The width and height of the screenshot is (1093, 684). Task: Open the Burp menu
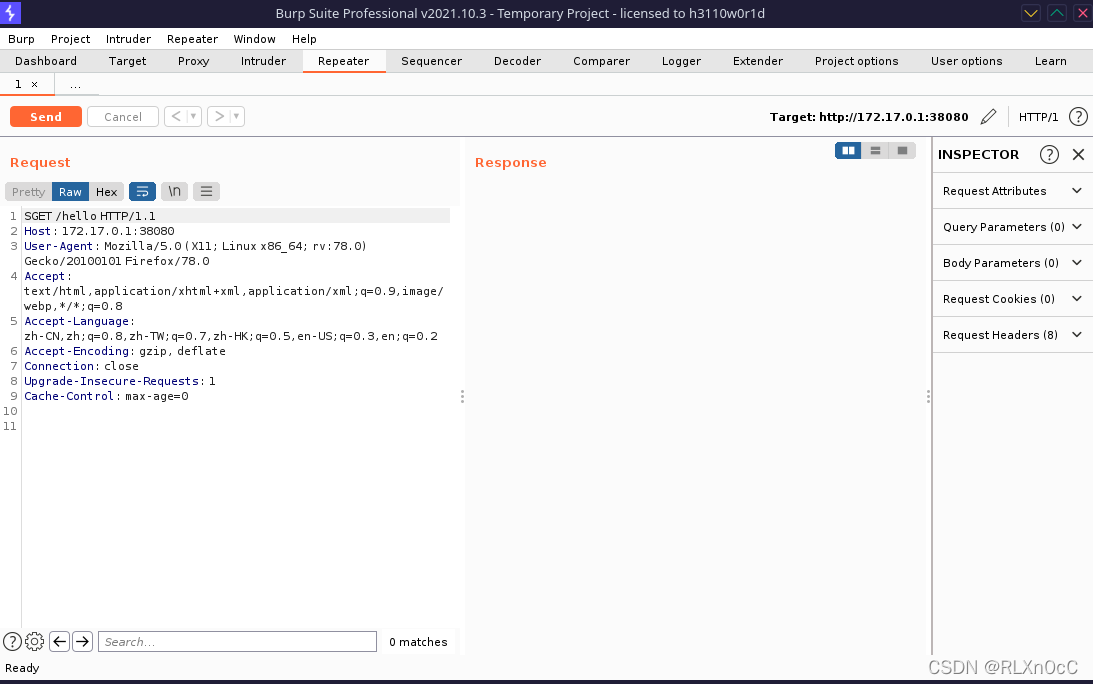tap(21, 39)
